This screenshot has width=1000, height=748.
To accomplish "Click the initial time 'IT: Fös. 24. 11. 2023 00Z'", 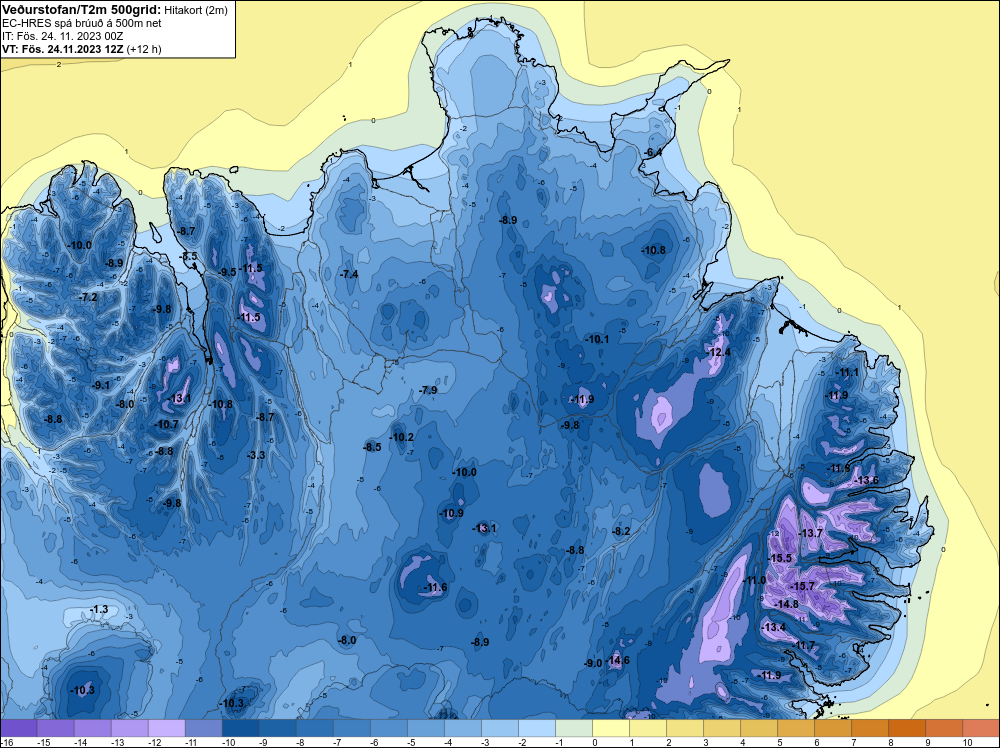I will (x=62, y=36).
